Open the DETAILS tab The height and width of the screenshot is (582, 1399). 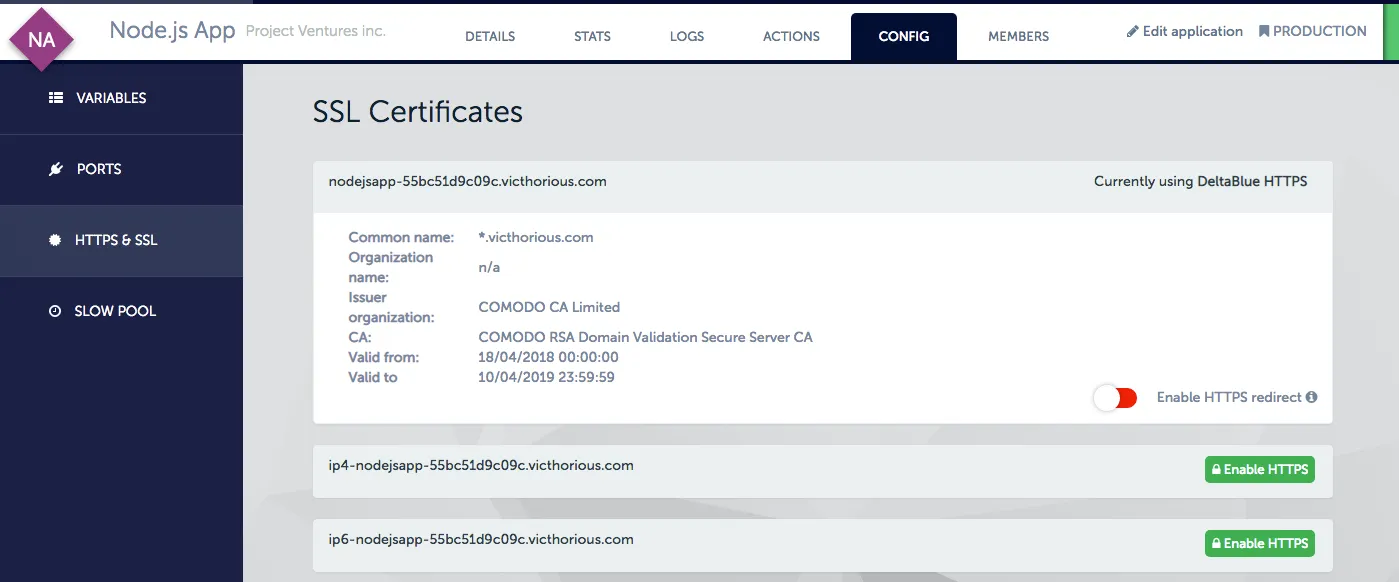[x=490, y=36]
